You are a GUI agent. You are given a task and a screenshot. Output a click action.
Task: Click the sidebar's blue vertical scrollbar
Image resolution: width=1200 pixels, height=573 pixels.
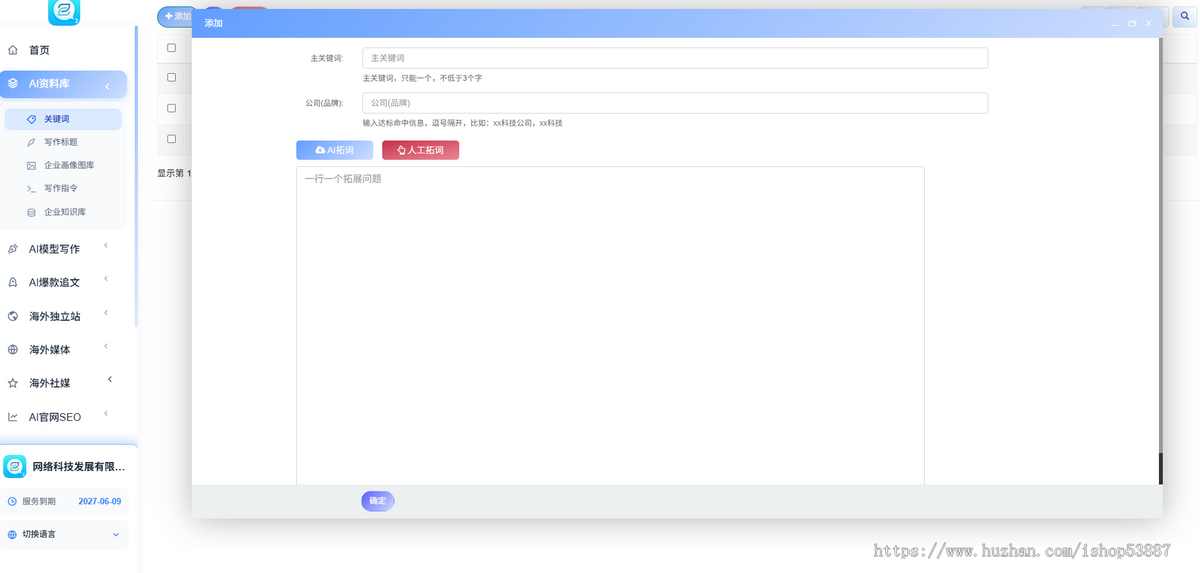point(136,175)
